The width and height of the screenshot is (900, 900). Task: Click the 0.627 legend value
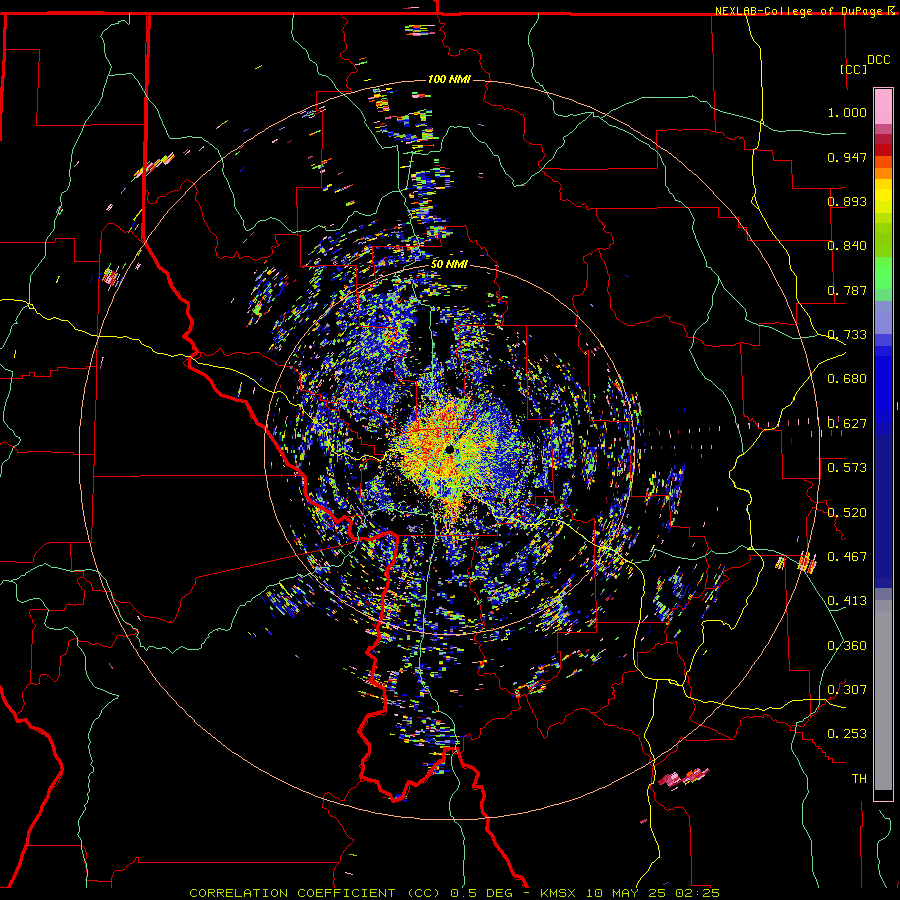click(x=847, y=424)
